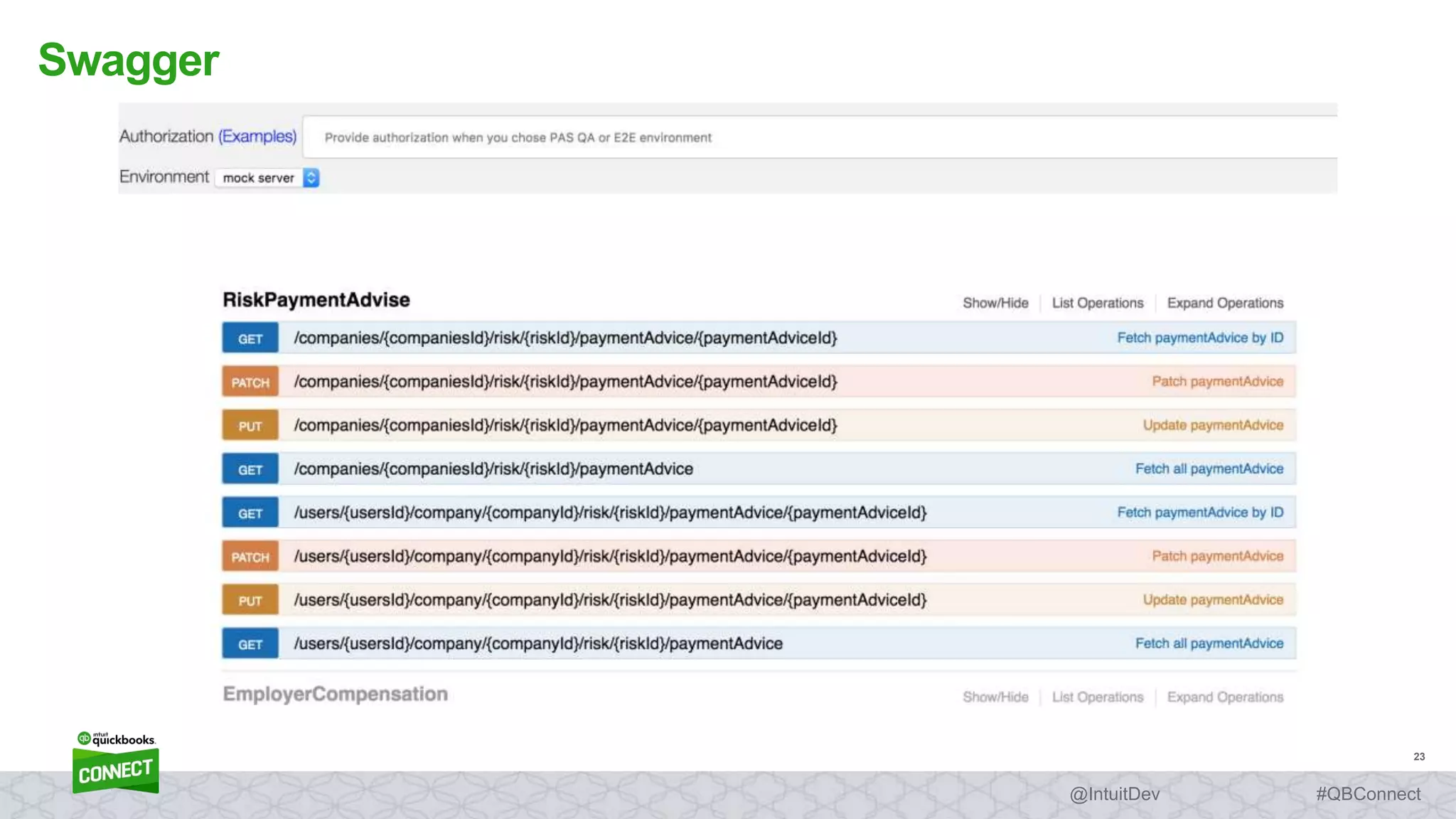Click the users Fetch paymentAdvice by ID link

1199,513
